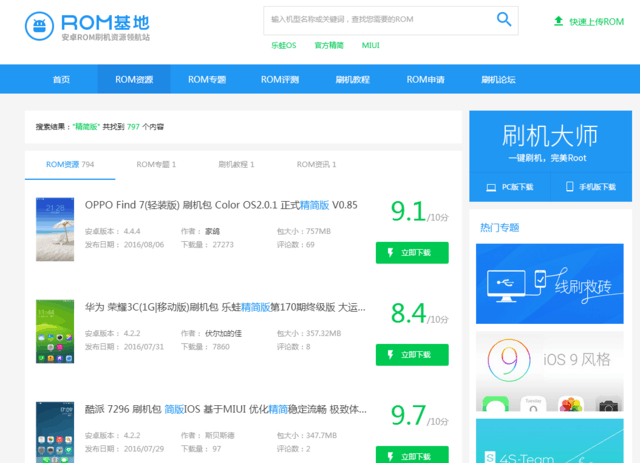Click the 乐蛙OS hot keyword link
The height and width of the screenshot is (463, 640).
283,46
